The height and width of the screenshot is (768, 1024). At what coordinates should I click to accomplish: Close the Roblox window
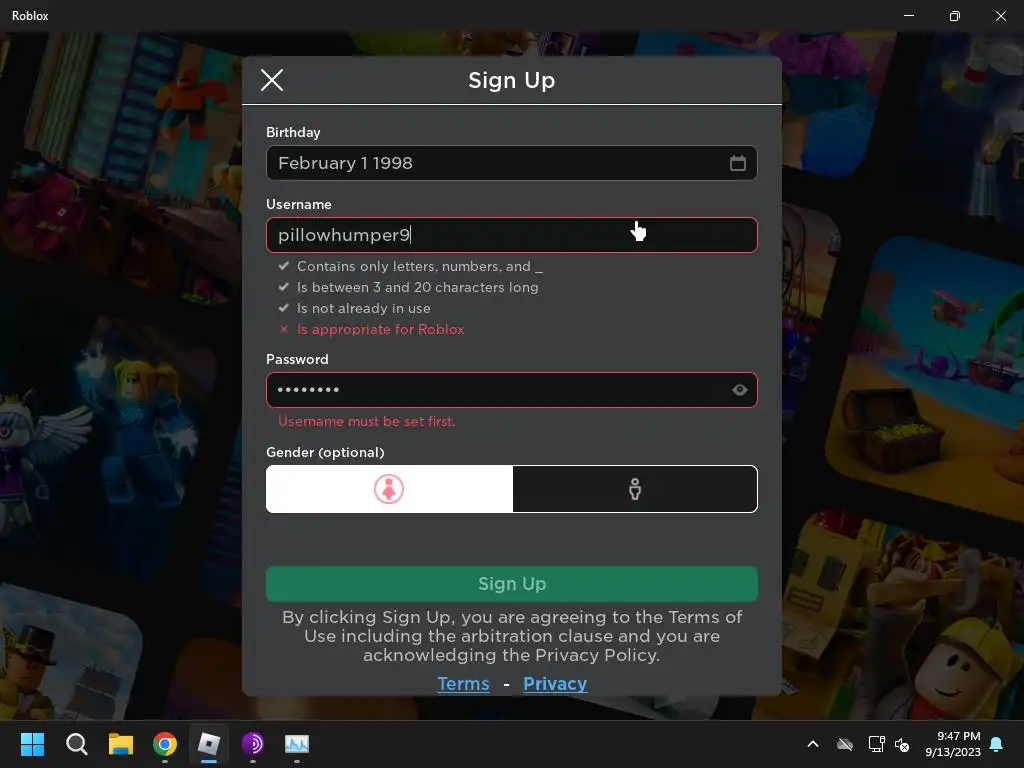tap(1000, 16)
